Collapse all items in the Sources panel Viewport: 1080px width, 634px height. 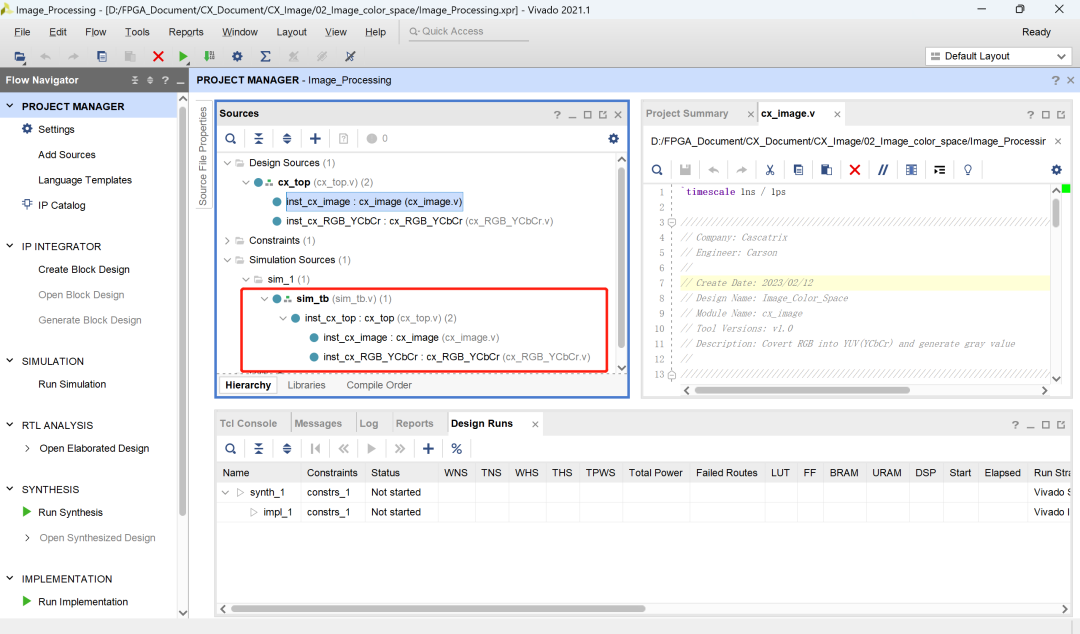point(258,139)
